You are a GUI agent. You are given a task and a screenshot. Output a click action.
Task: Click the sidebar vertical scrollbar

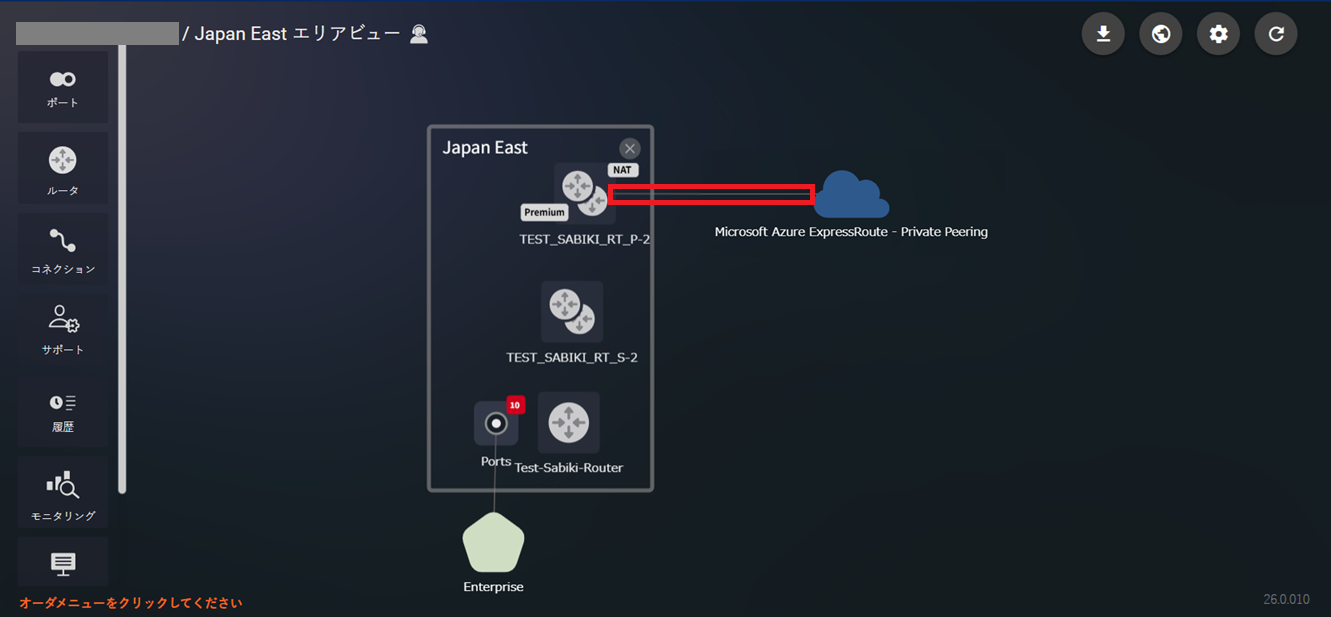[122, 270]
